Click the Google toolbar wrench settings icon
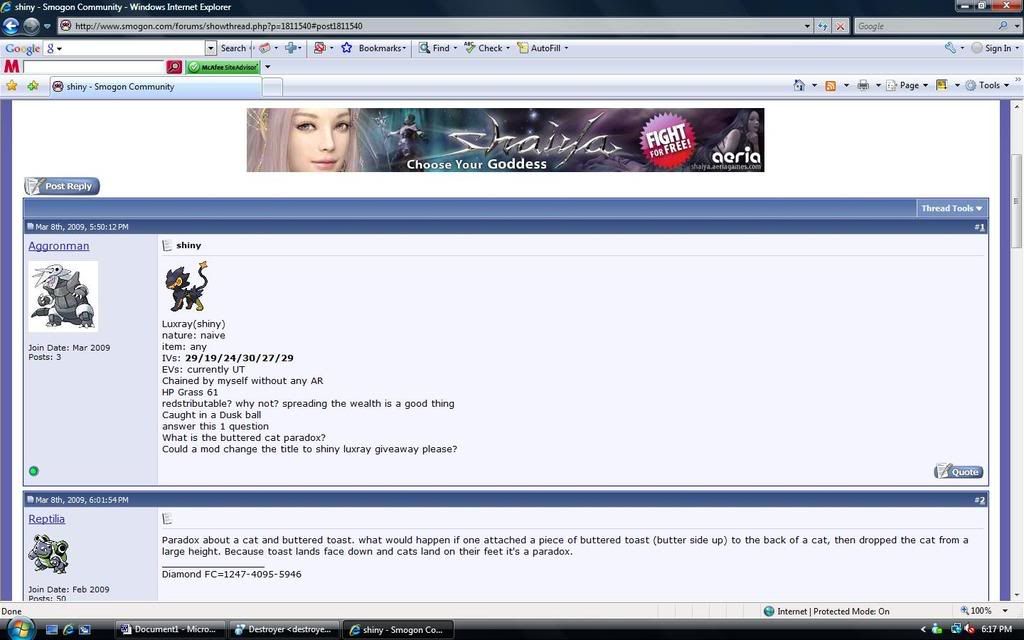 (950, 48)
